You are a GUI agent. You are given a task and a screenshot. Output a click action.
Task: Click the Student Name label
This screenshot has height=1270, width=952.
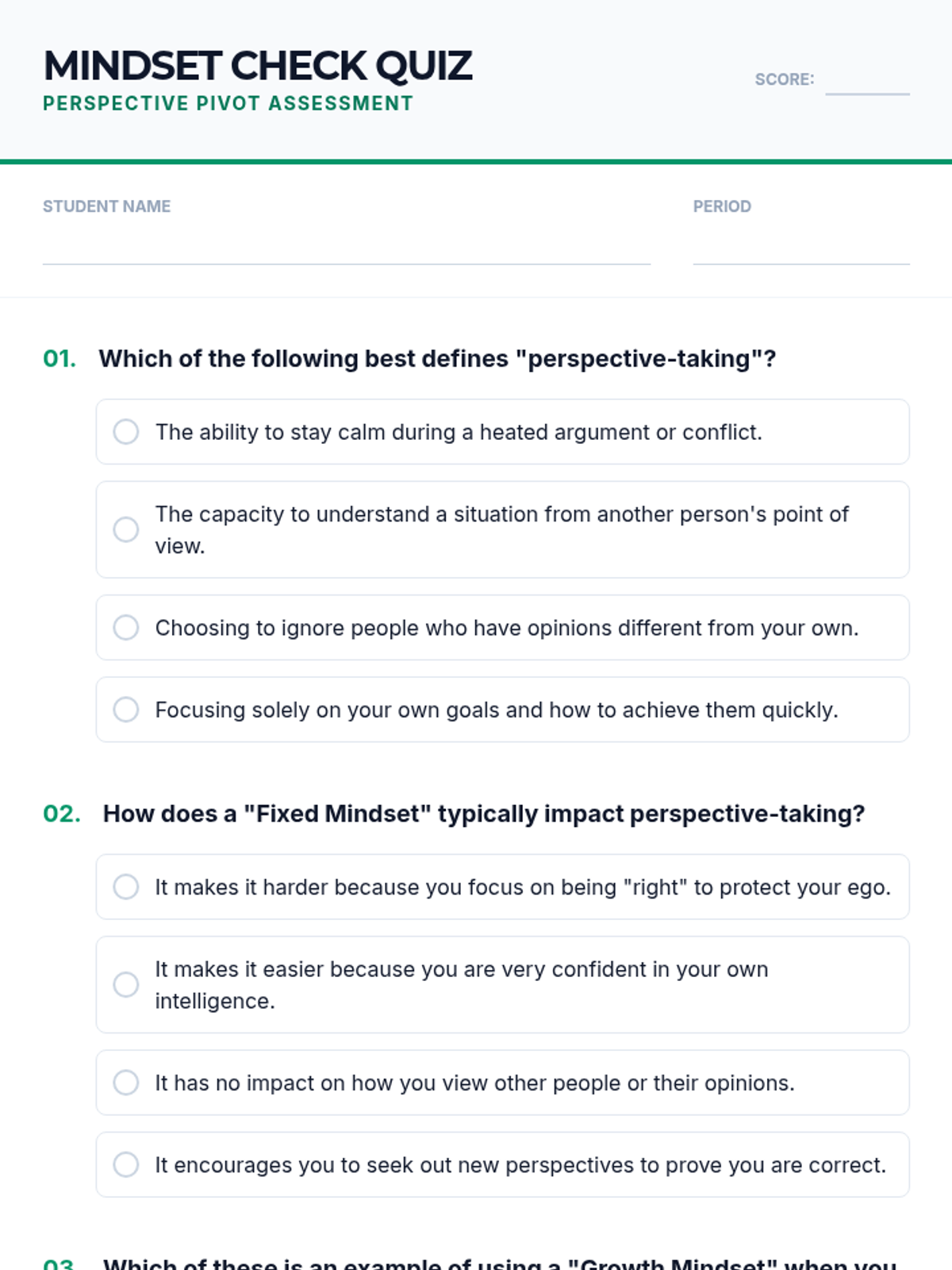(x=106, y=206)
